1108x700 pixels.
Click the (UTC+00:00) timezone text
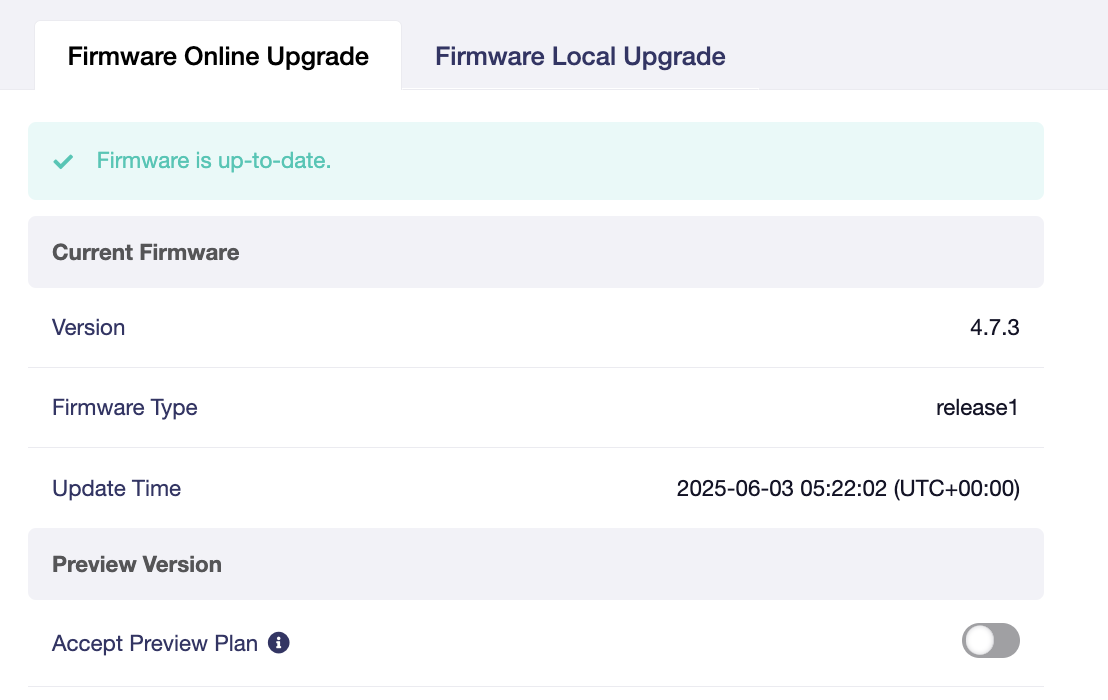point(957,489)
